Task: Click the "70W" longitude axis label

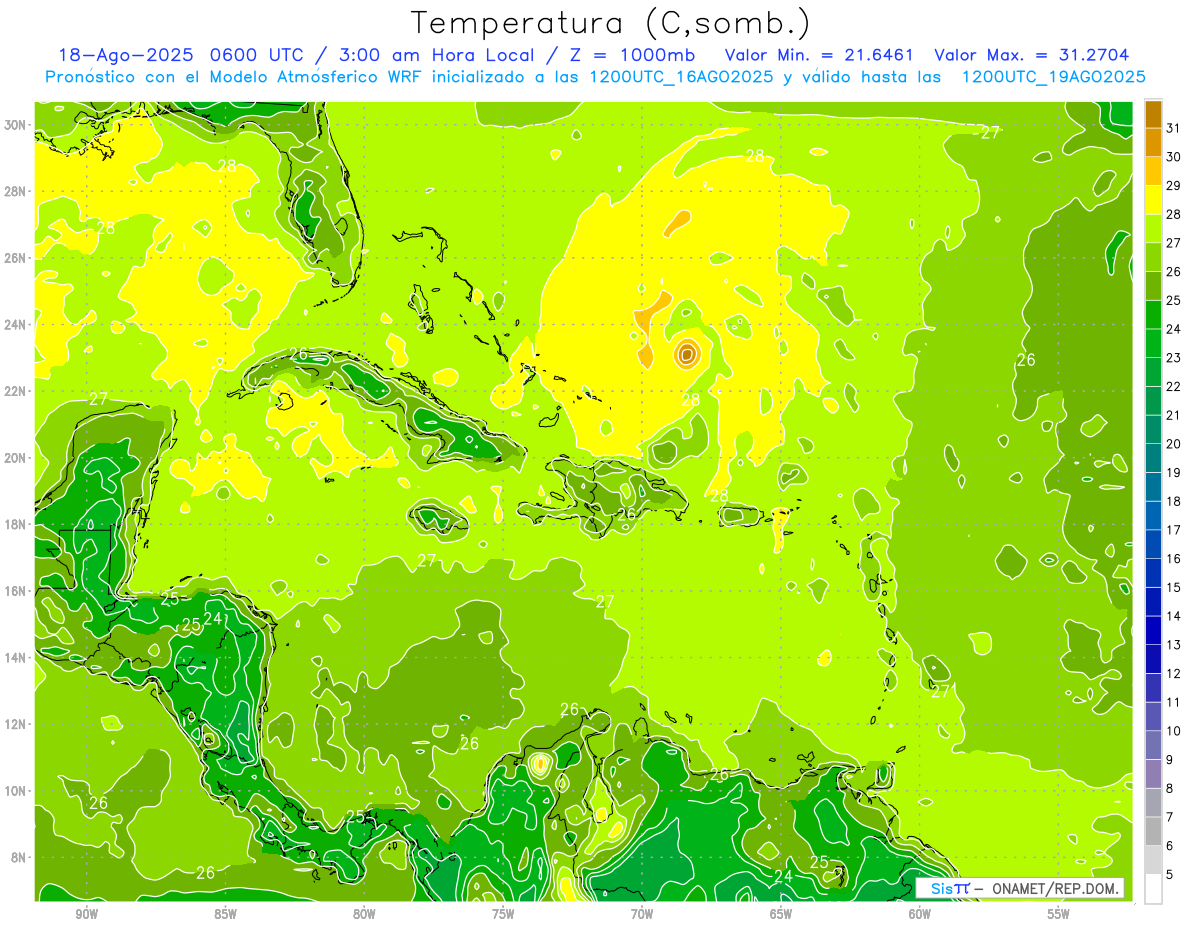Action: pos(642,914)
